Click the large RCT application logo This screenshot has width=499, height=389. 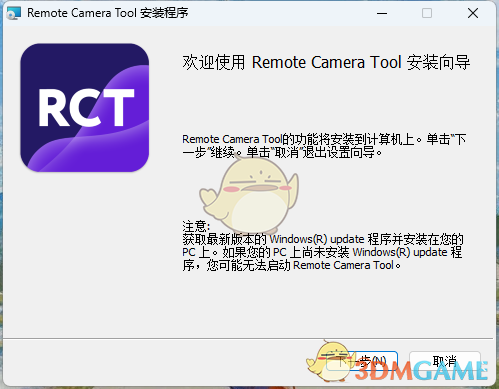[85, 107]
